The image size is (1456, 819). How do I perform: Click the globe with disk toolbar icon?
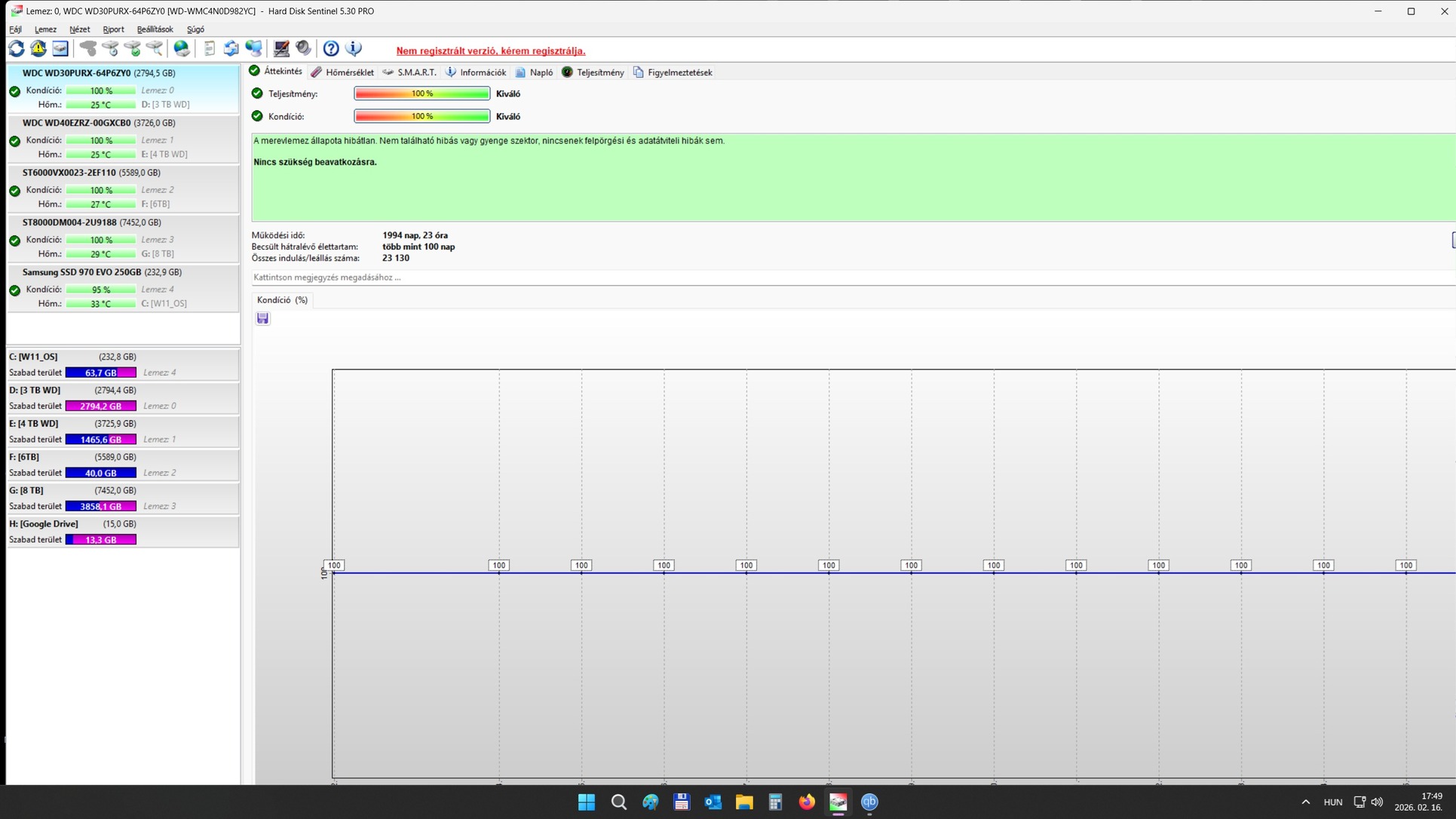tap(182, 49)
